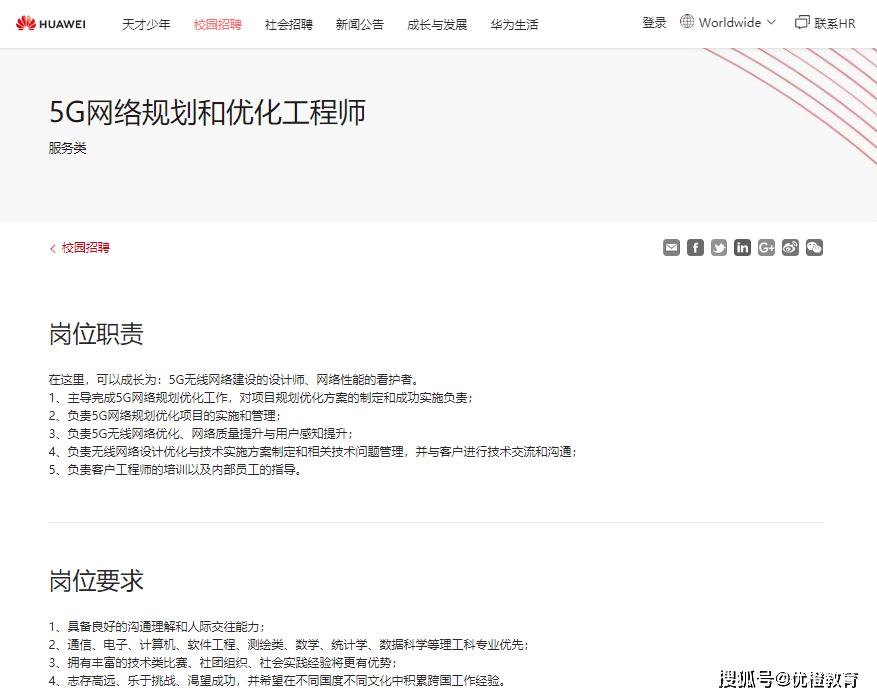The height and width of the screenshot is (698, 877).
Task: Open the 成长与发展 section
Action: pyautogui.click(x=437, y=24)
